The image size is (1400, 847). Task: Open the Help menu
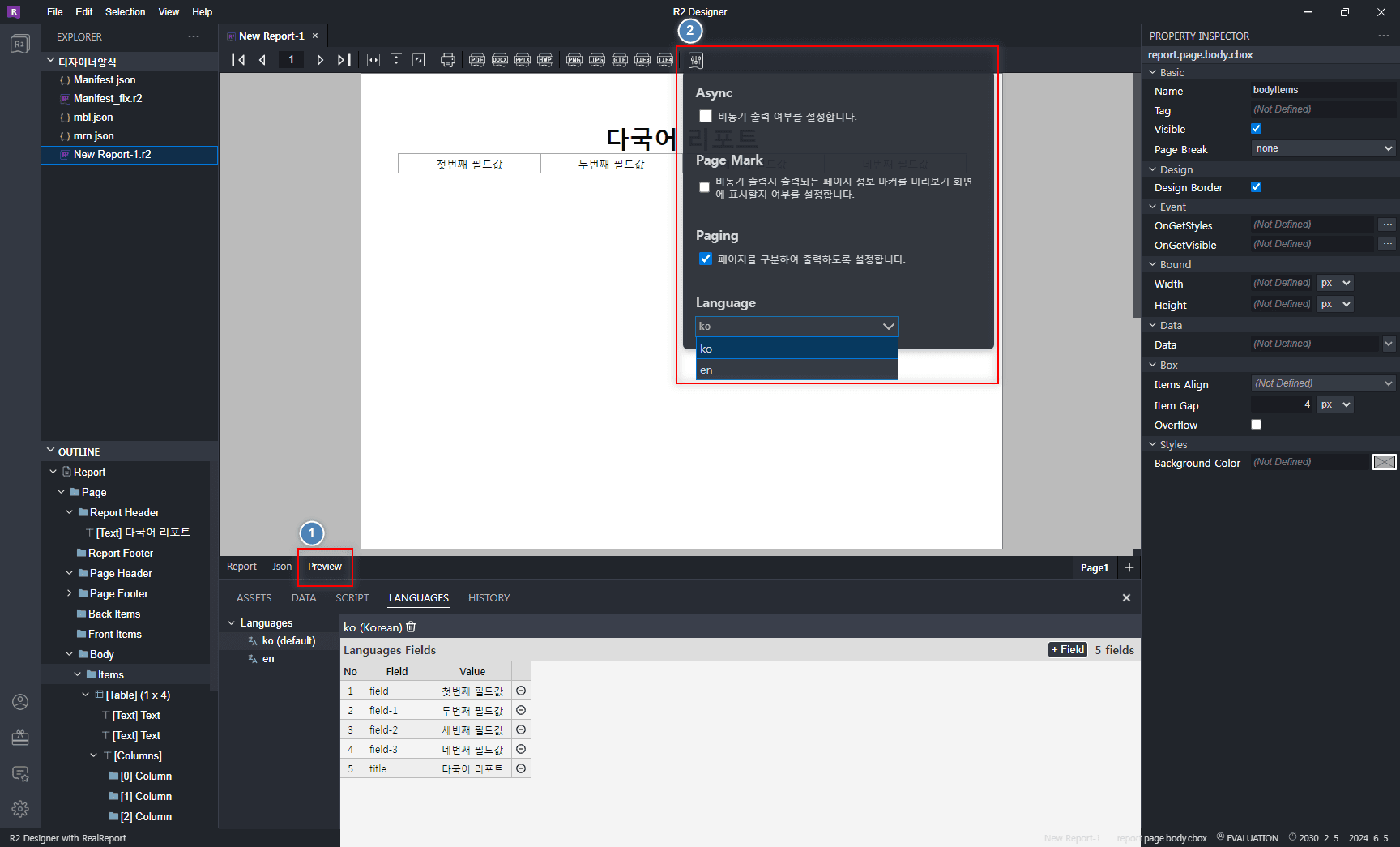tap(203, 12)
